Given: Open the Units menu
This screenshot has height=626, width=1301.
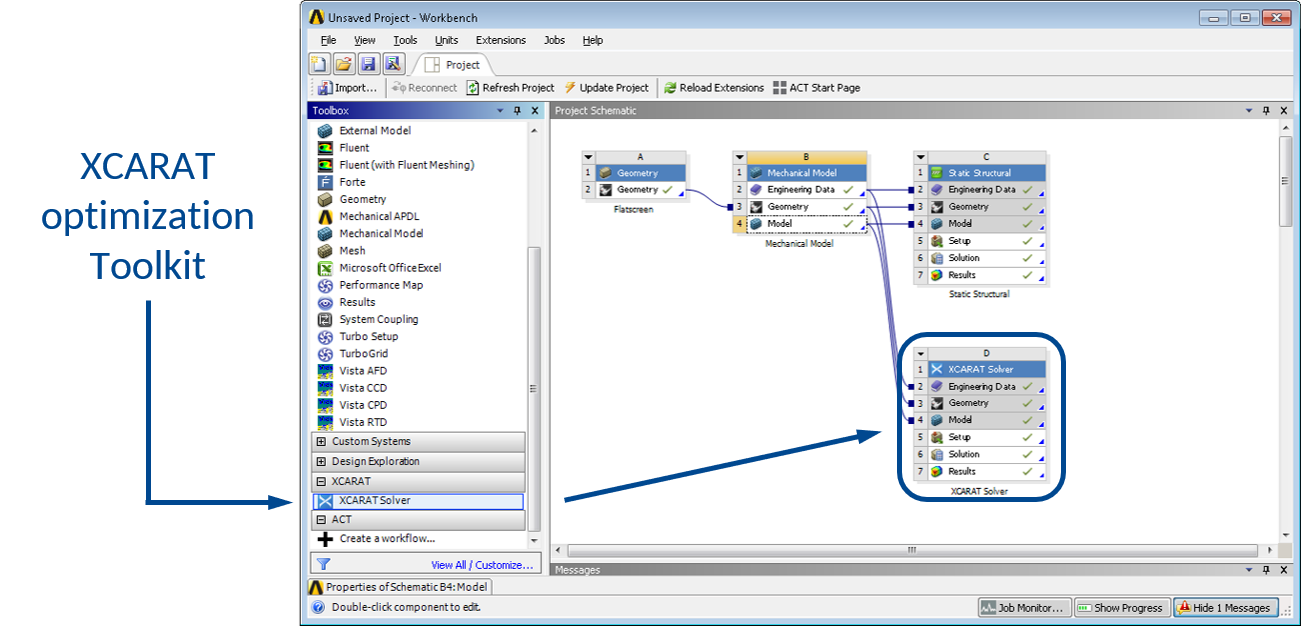Looking at the screenshot, I should point(446,40).
